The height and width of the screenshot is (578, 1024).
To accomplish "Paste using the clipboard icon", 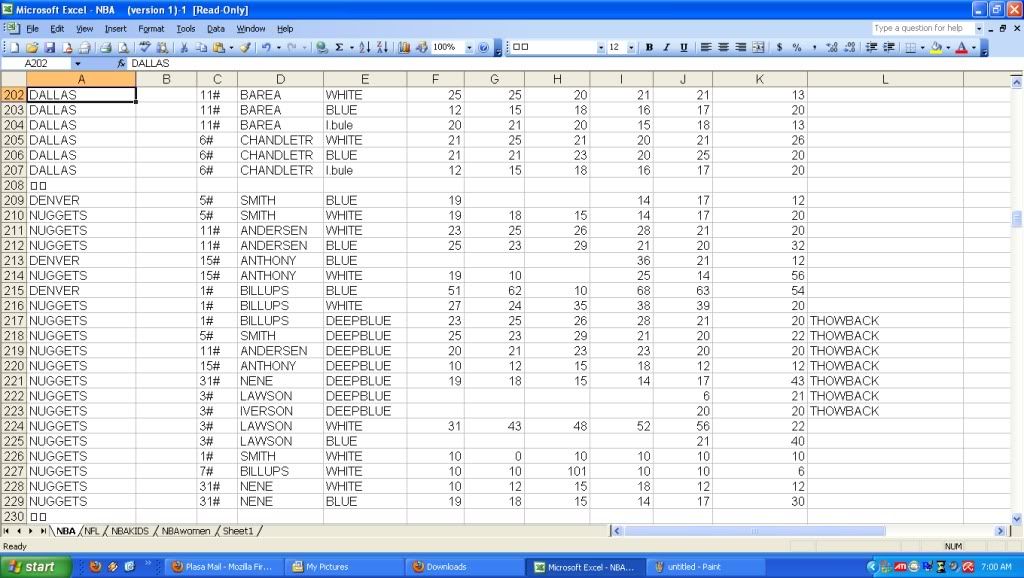I will point(219,47).
